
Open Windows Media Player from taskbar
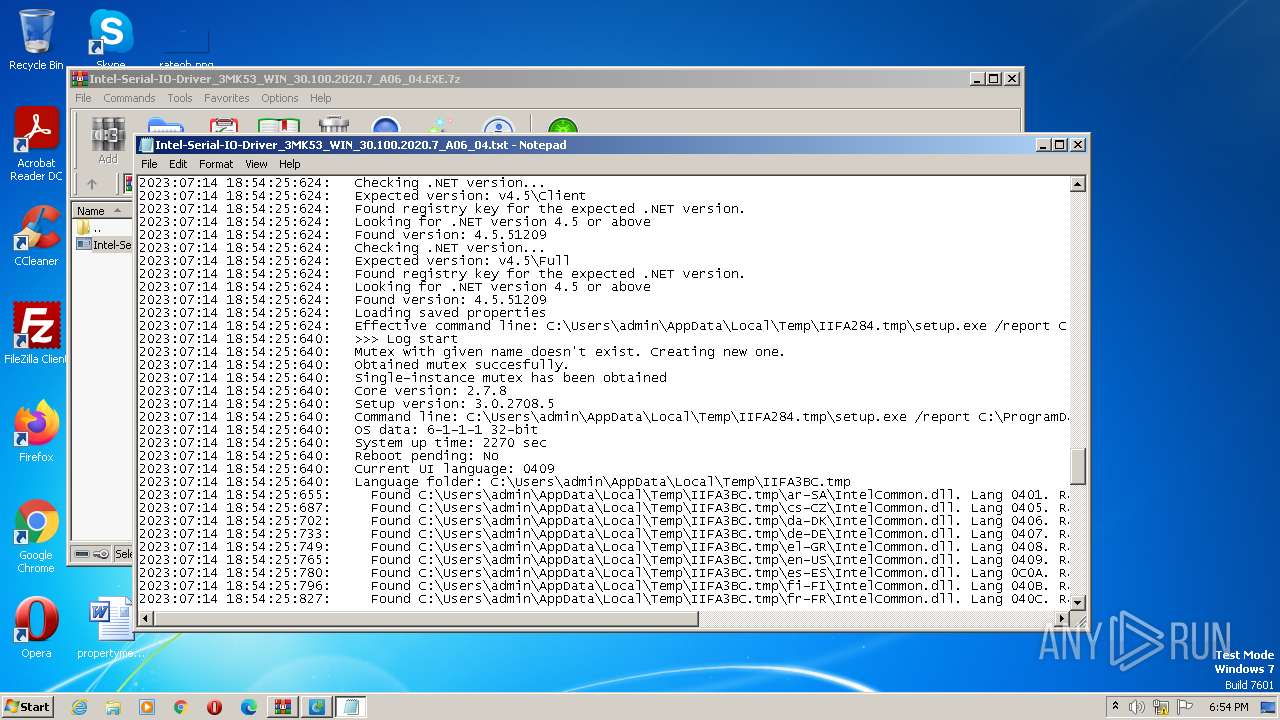pyautogui.click(x=147, y=707)
